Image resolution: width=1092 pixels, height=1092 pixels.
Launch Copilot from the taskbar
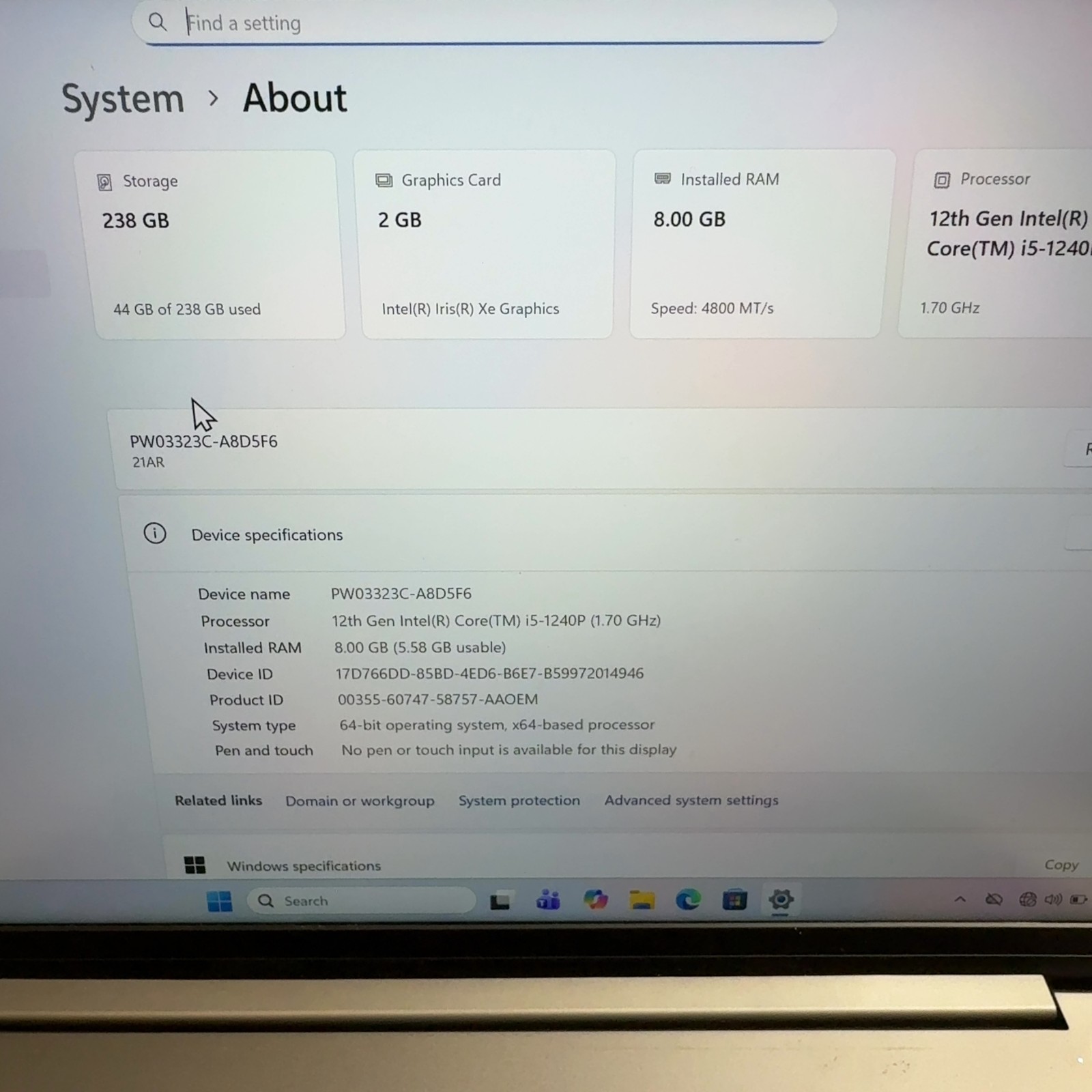pyautogui.click(x=595, y=900)
